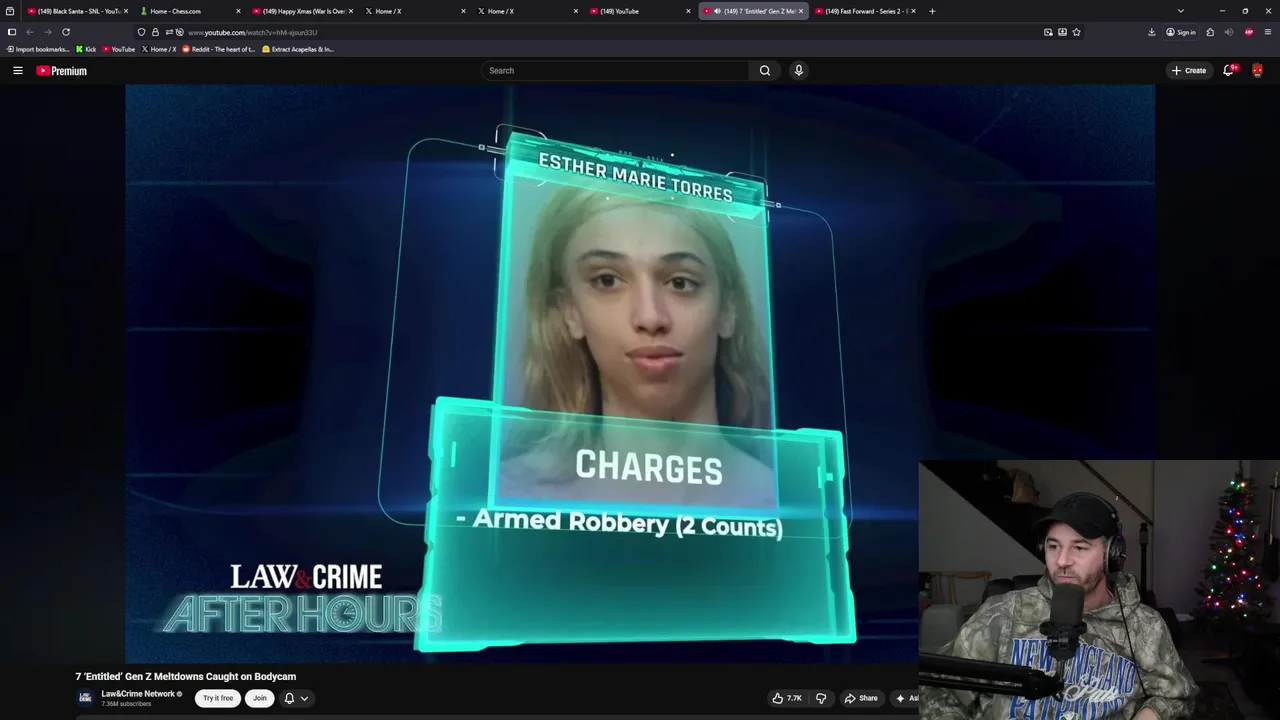Image resolution: width=1280 pixels, height=720 pixels.
Task: Open the list all tabs chevron
Action: coord(1181,11)
